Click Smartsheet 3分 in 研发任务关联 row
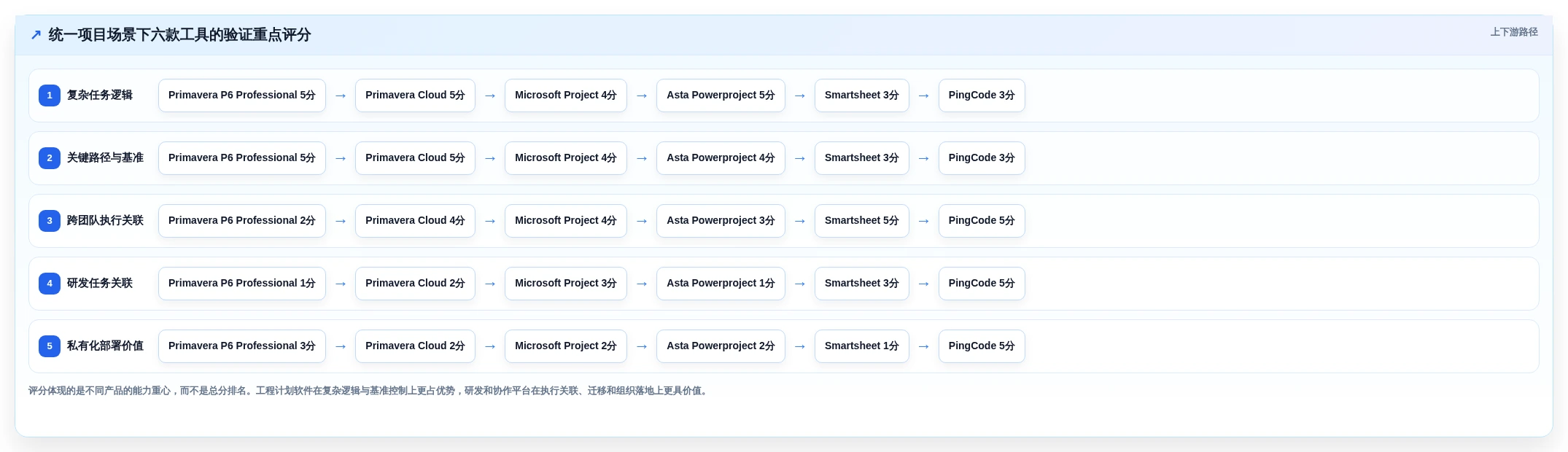The height and width of the screenshot is (452, 1568). pos(862,284)
